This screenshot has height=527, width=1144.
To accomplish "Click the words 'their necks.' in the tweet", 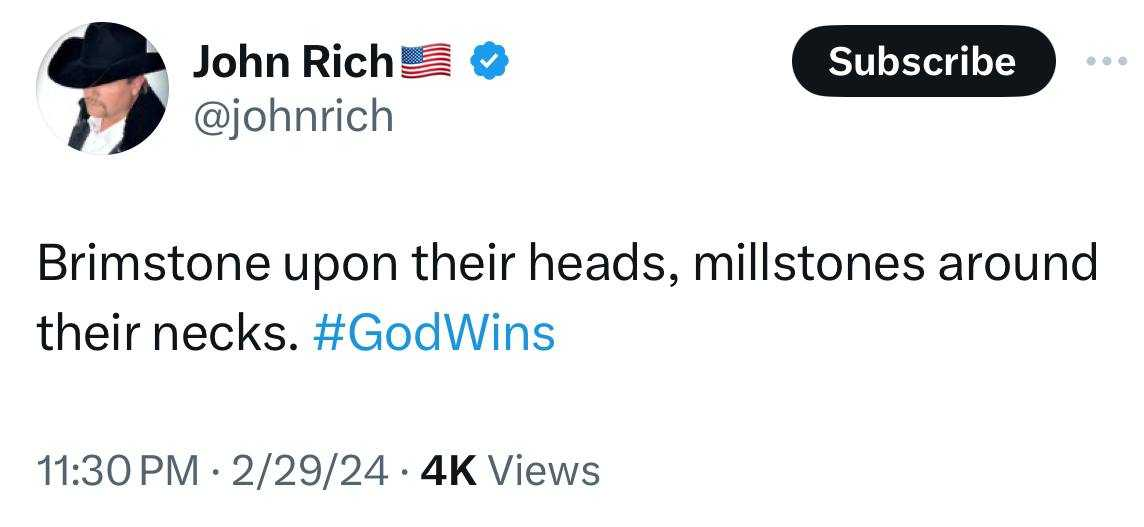I will pyautogui.click(x=169, y=333).
